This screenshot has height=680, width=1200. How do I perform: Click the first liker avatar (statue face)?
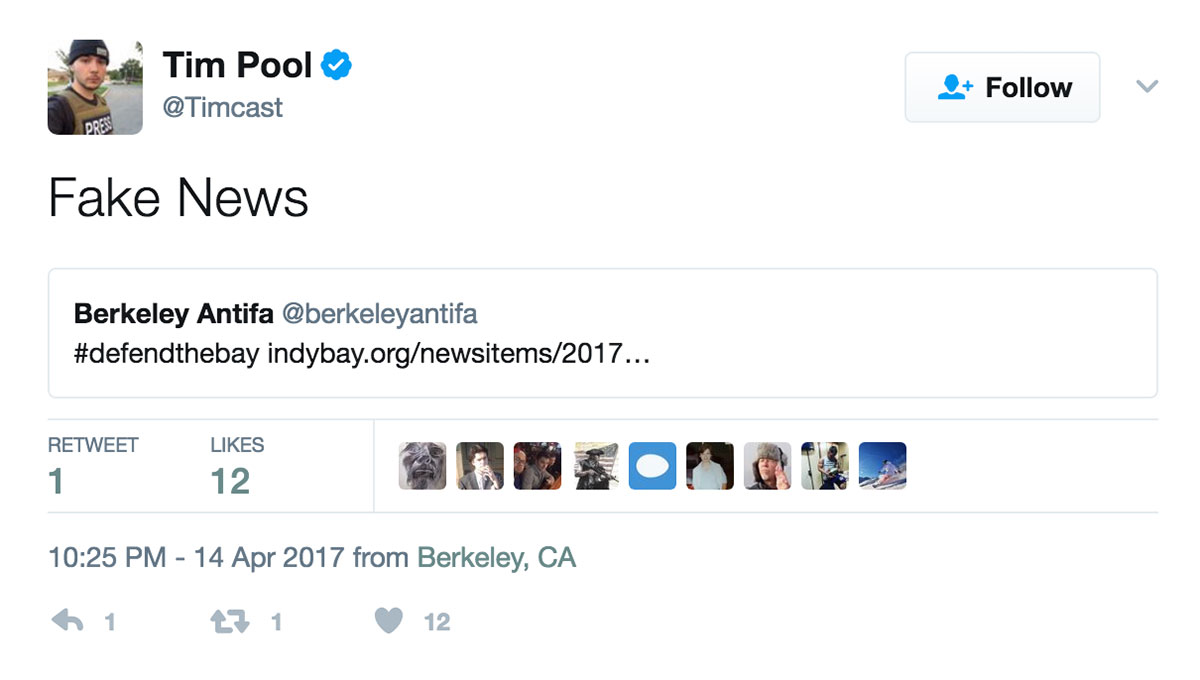coord(422,466)
